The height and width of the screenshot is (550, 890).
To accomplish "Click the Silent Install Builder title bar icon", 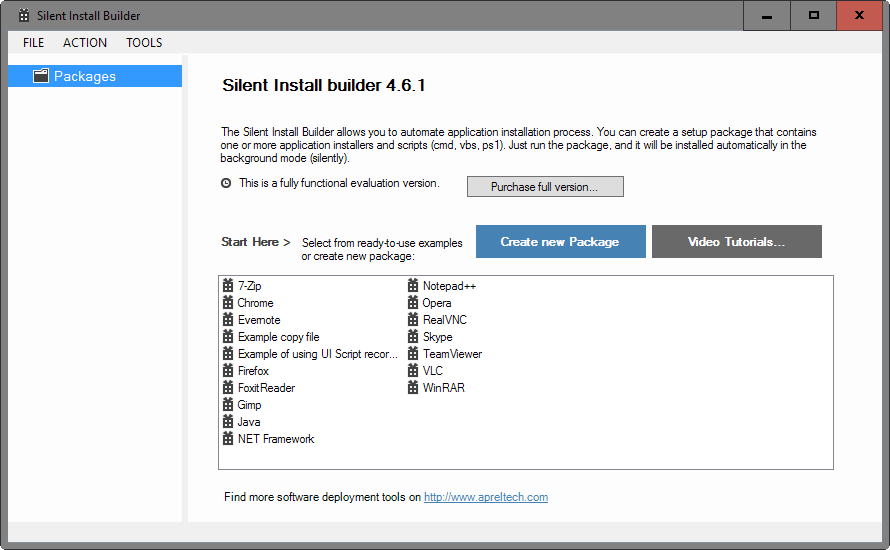I will pyautogui.click(x=24, y=15).
